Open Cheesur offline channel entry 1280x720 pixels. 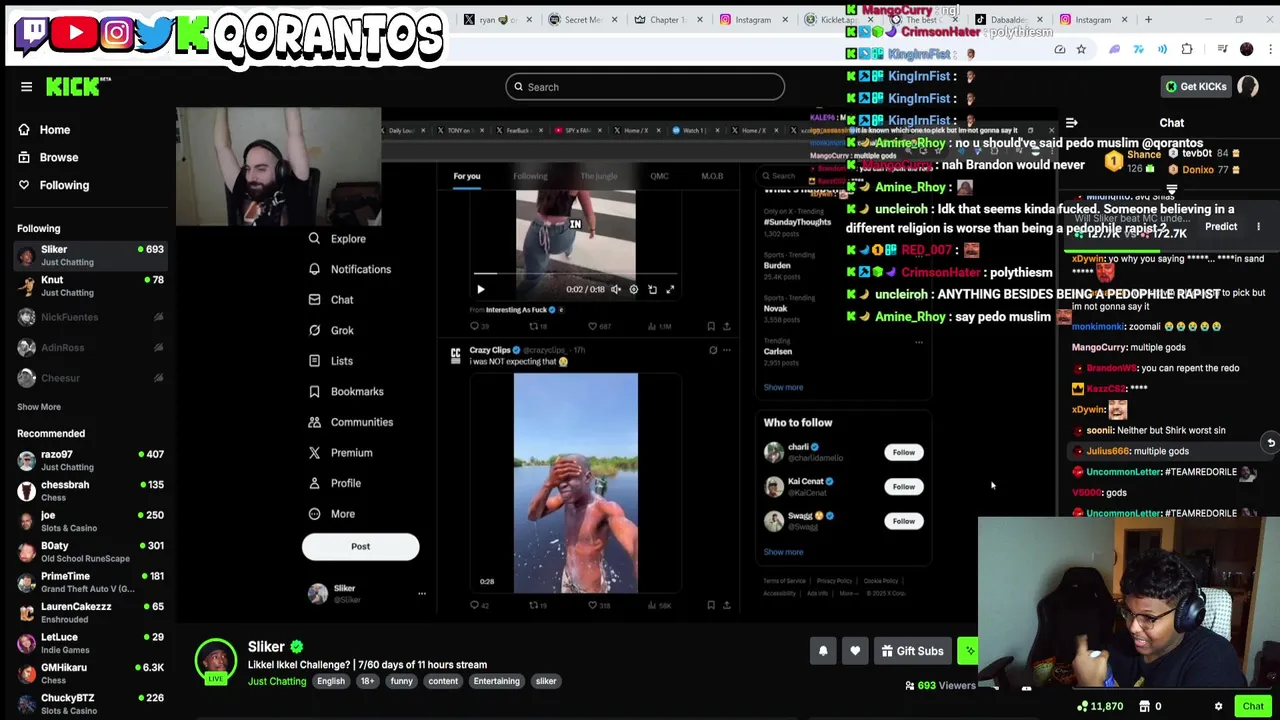click(90, 378)
